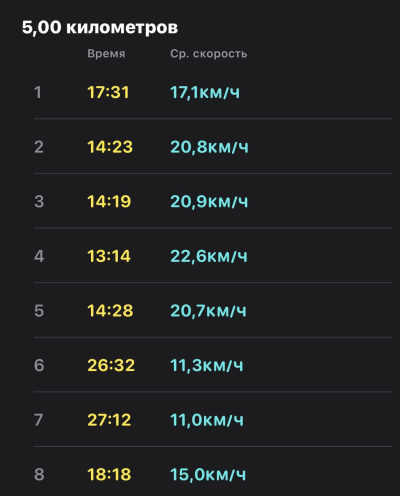This screenshot has width=400, height=496.
Task: Click the 20,9км/ч speed value
Action: 209,202
